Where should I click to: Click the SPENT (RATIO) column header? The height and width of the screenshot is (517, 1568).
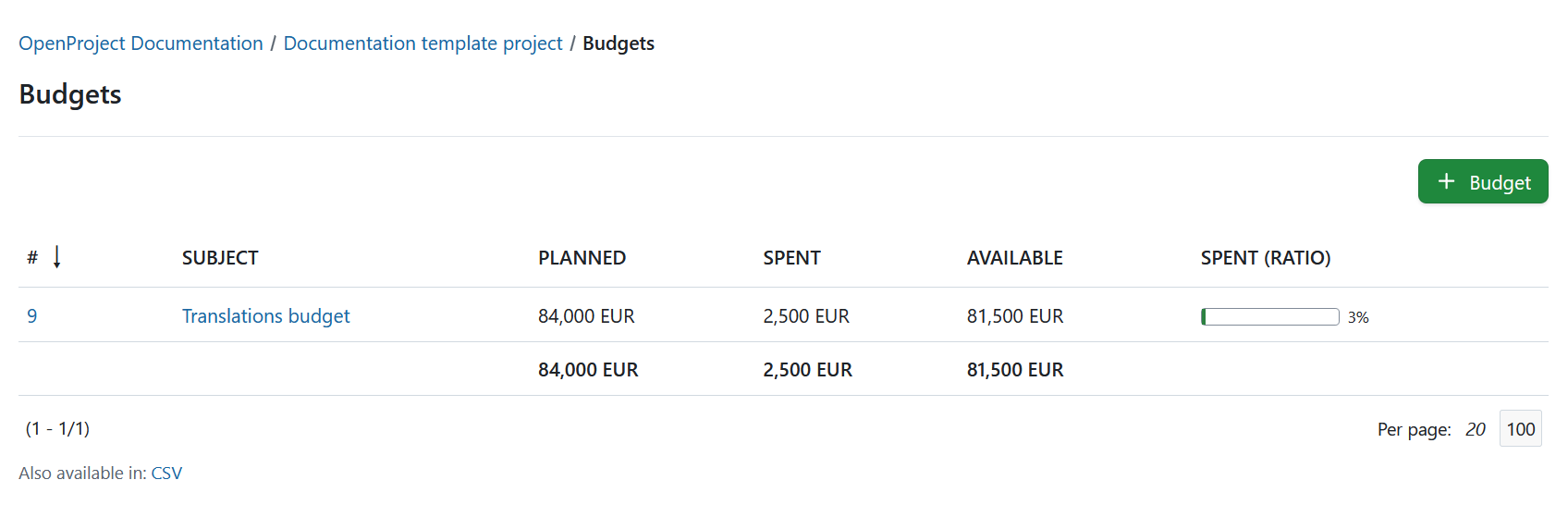pyautogui.click(x=1265, y=258)
